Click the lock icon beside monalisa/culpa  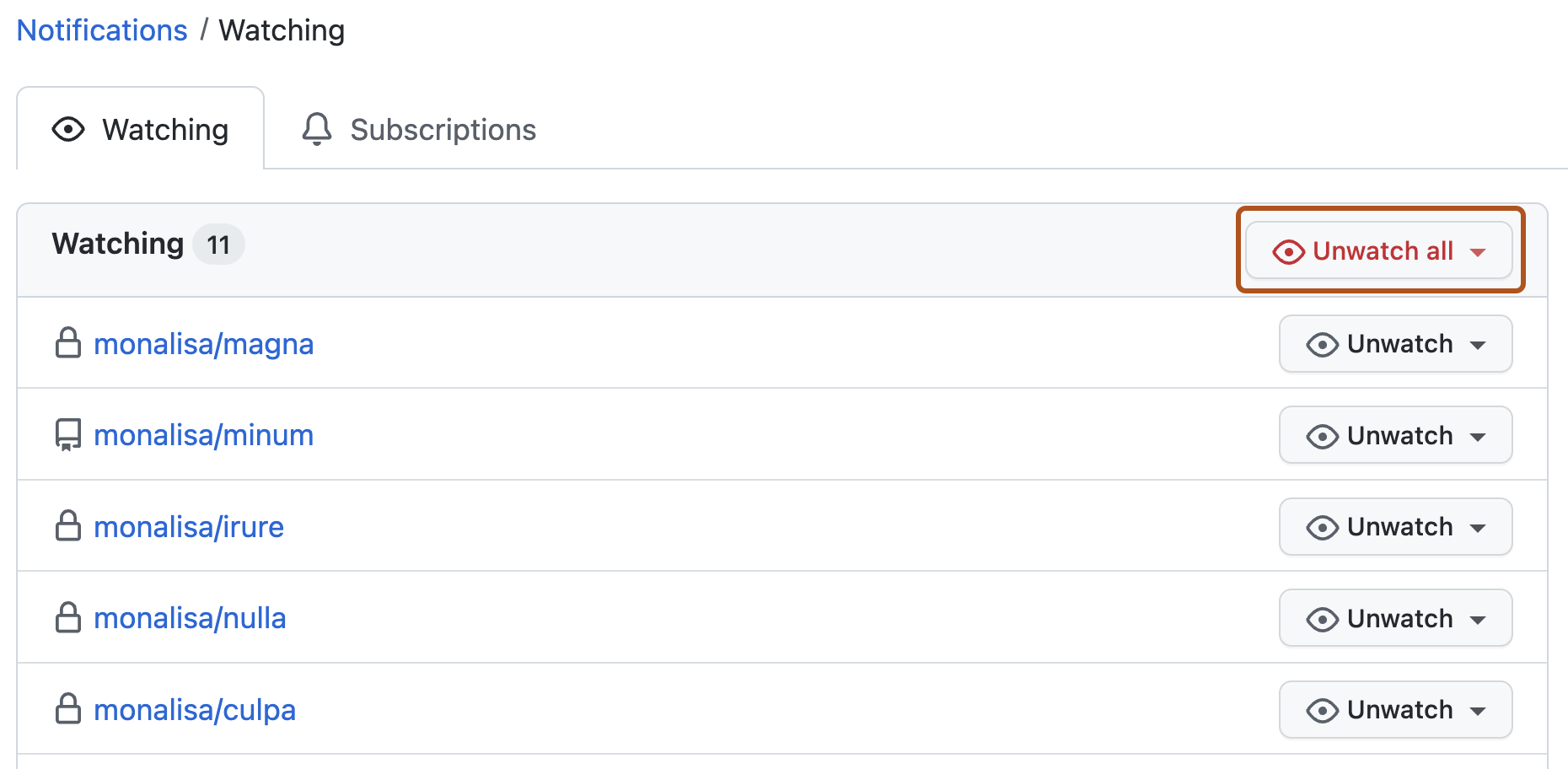coord(68,709)
